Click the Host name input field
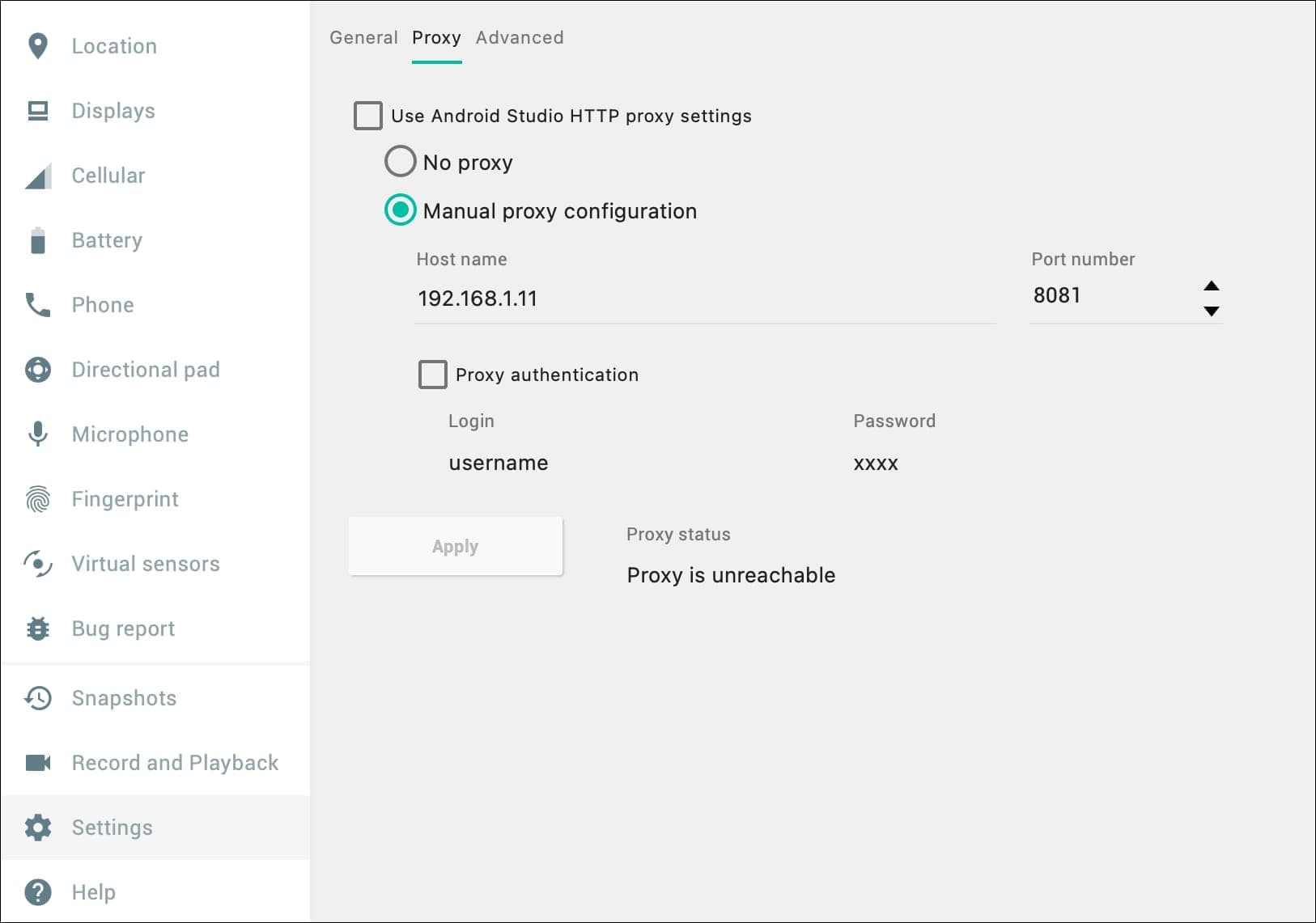This screenshot has width=1316, height=923. 704,298
